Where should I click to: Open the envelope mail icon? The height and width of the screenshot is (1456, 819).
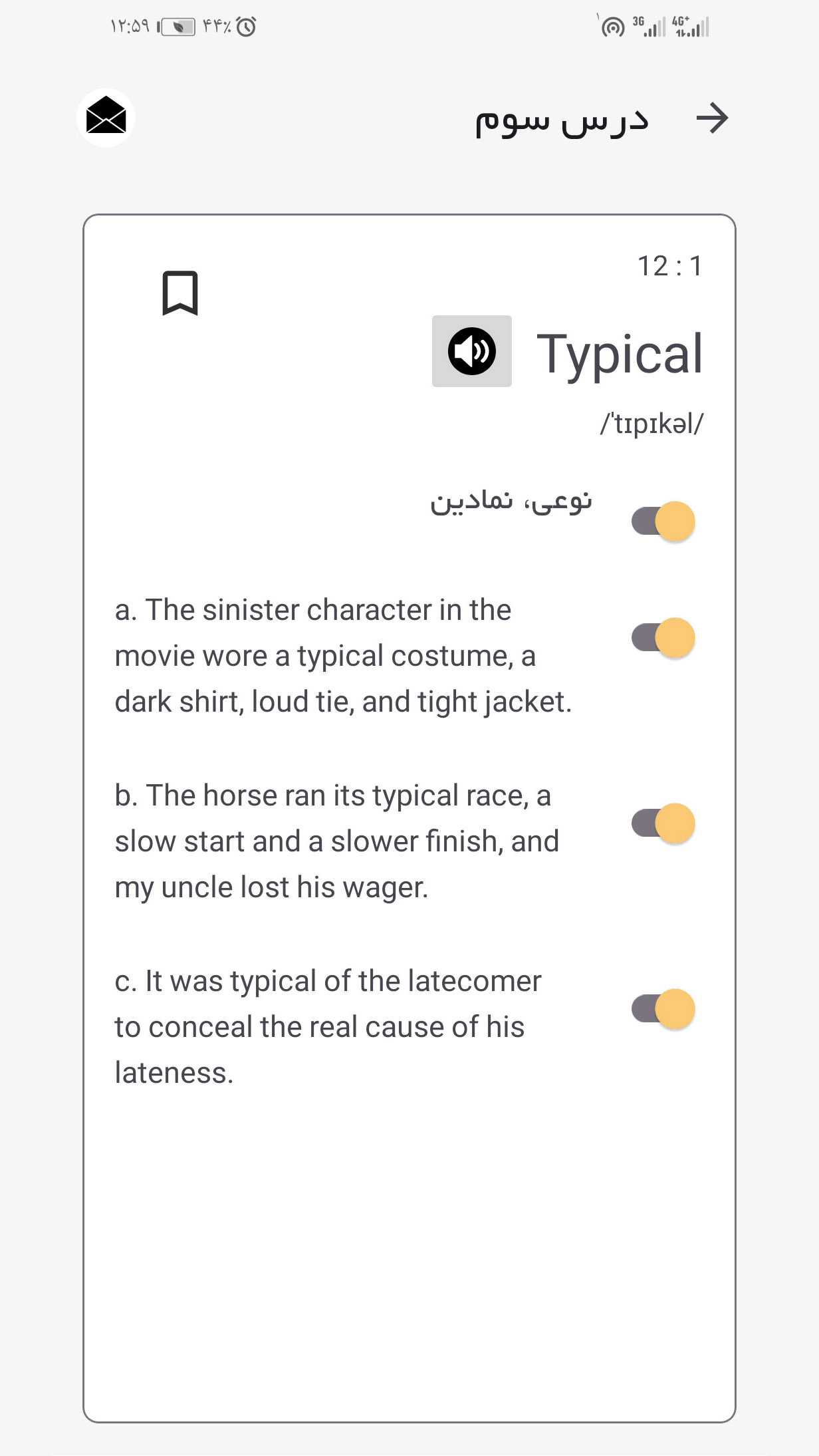tap(106, 118)
